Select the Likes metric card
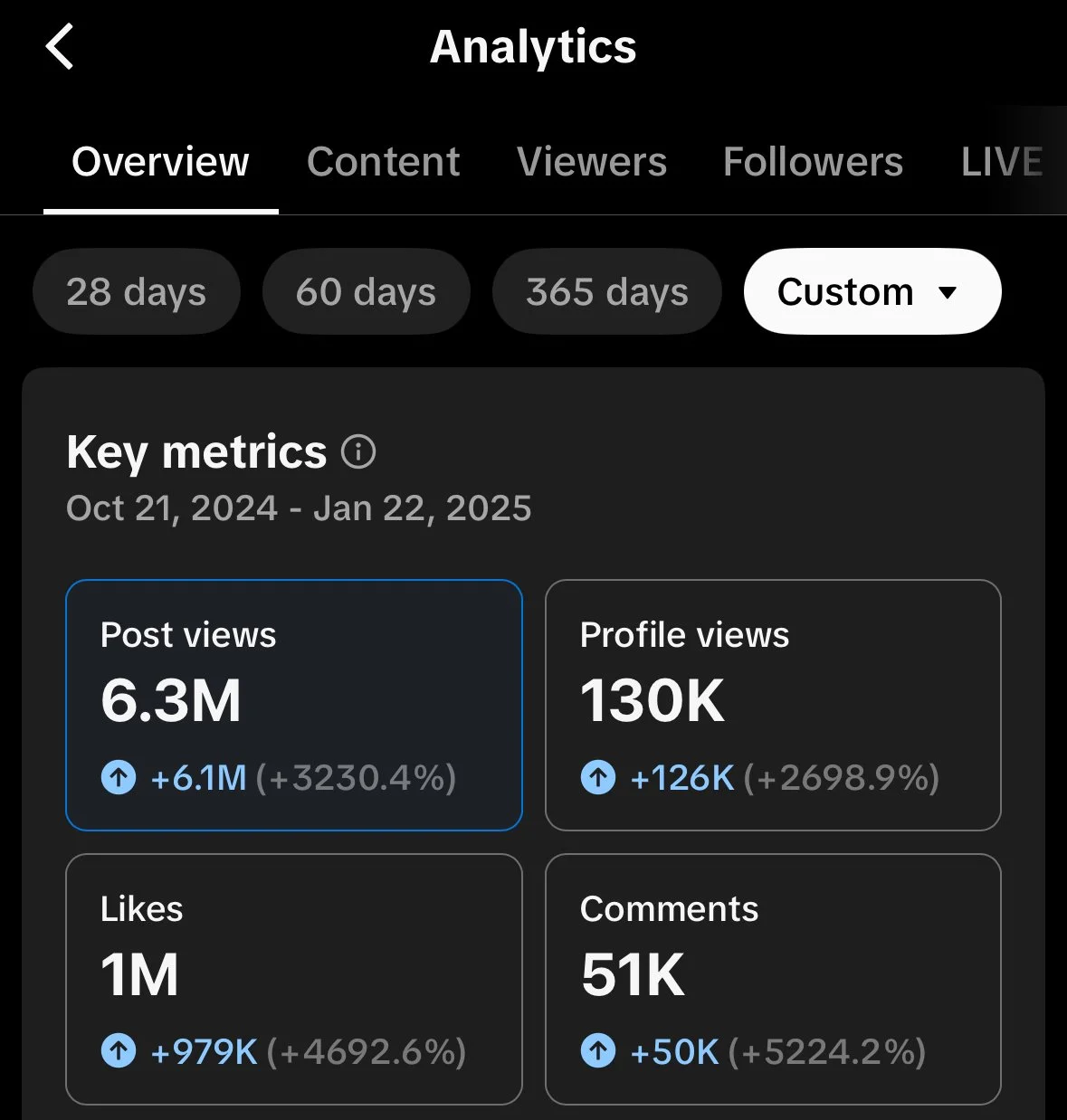This screenshot has height=1120, width=1067. click(294, 979)
